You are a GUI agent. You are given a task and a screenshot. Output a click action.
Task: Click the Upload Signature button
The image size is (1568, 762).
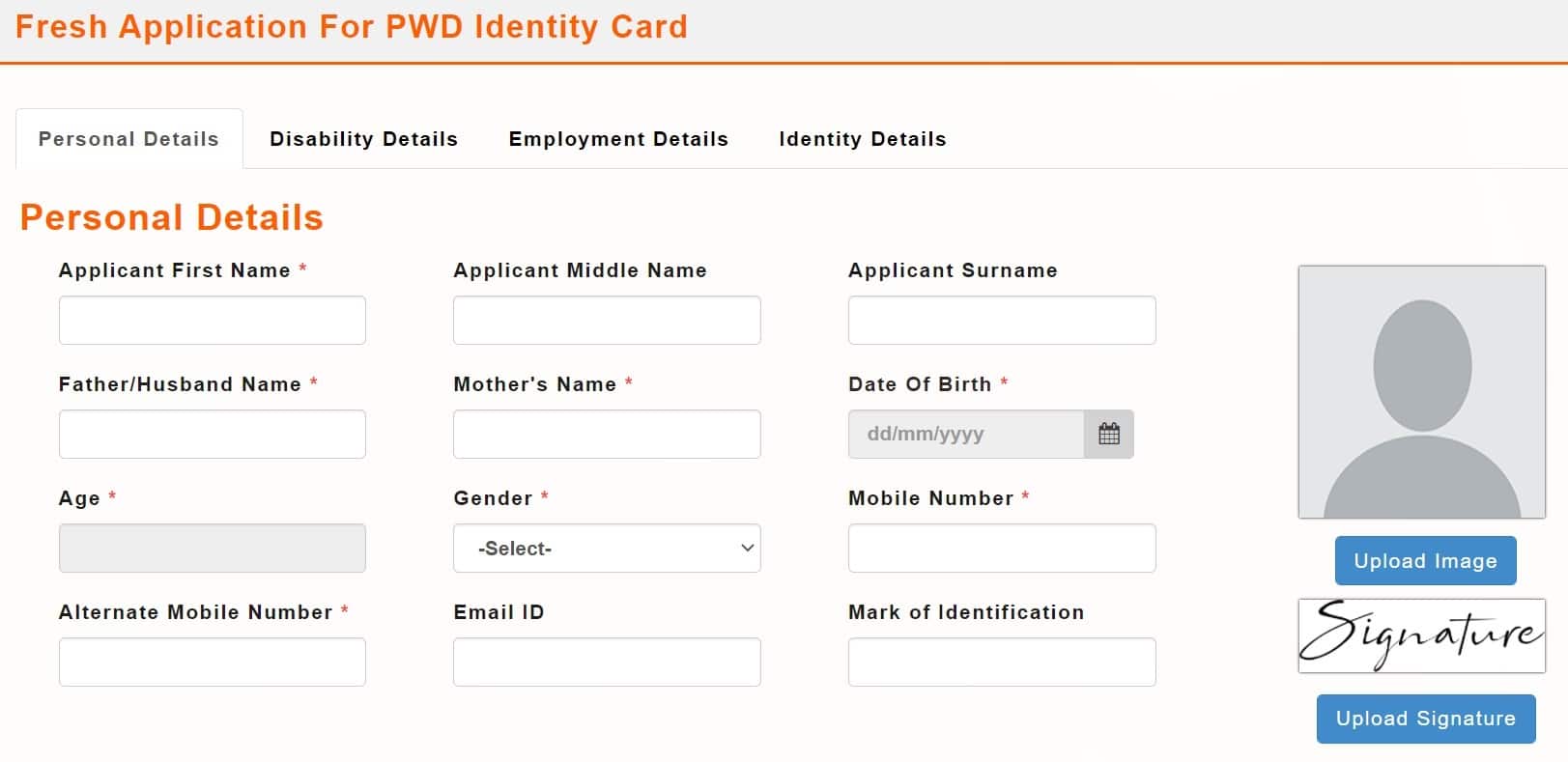[1425, 719]
